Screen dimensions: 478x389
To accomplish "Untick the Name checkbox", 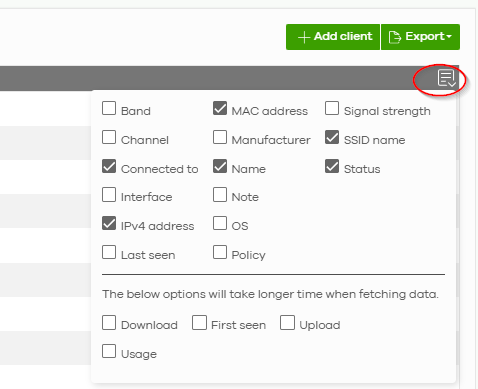I will (x=220, y=166).
